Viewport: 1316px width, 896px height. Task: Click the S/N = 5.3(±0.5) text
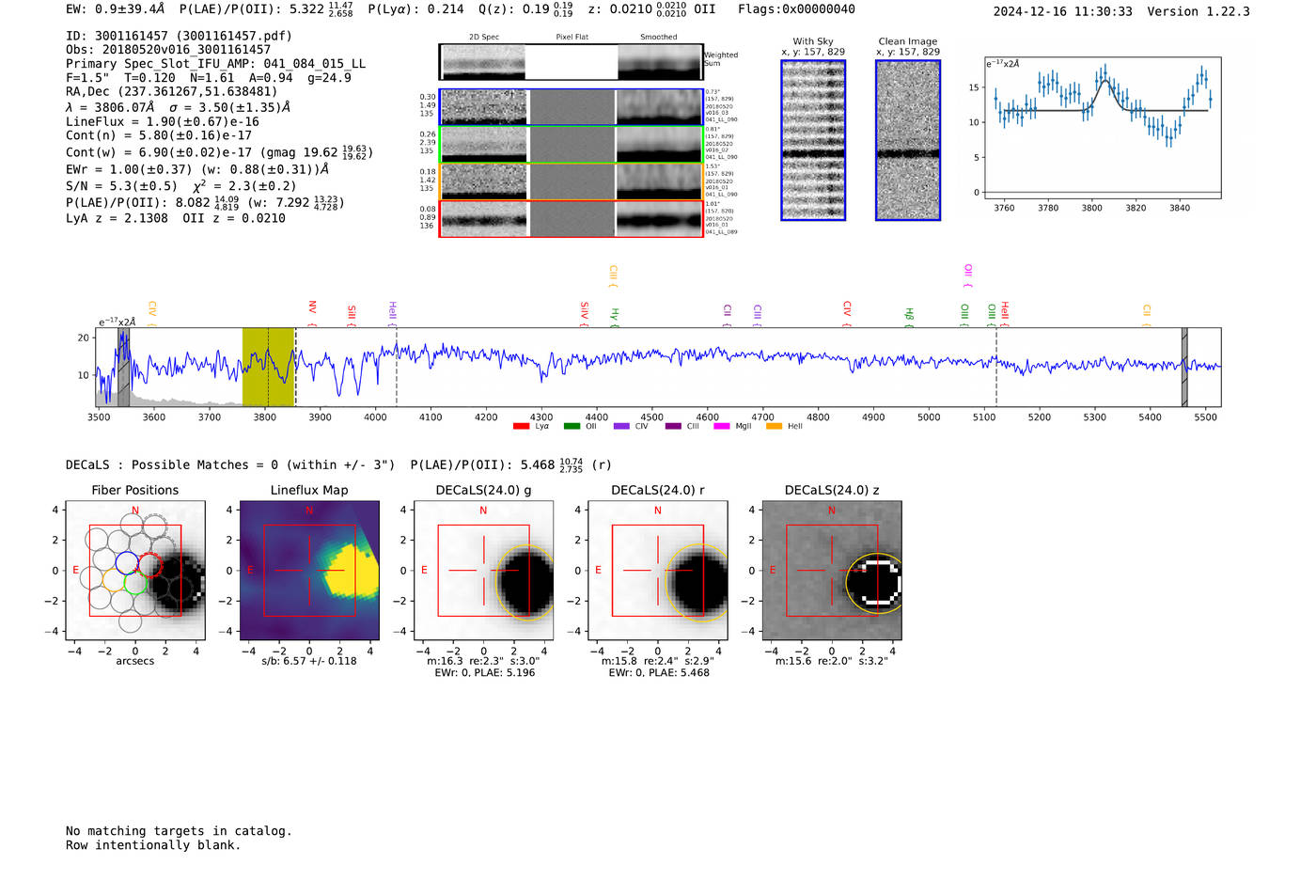point(121,186)
